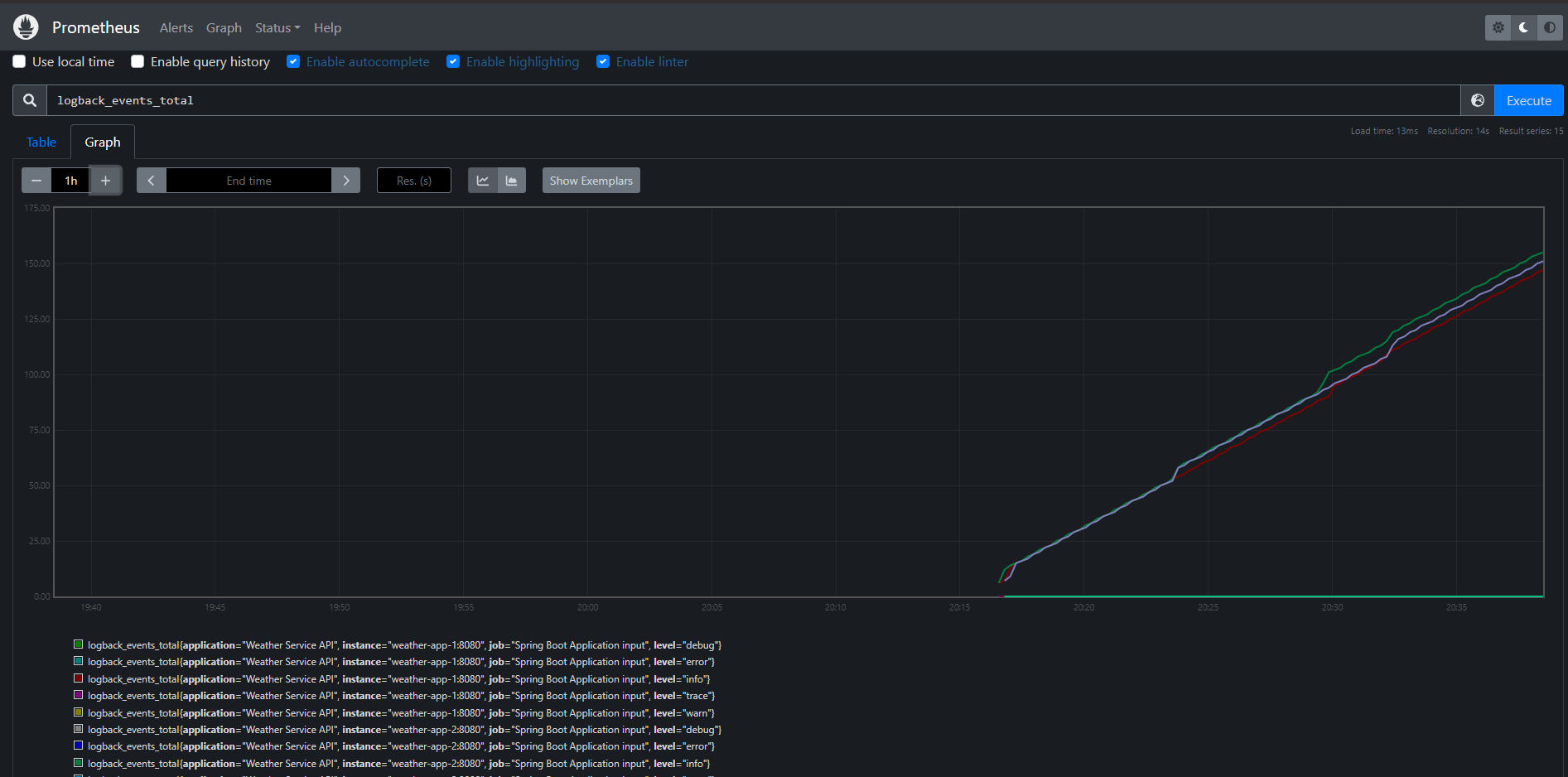
Task: Click 20:00 x-axis time label
Action: [587, 607]
